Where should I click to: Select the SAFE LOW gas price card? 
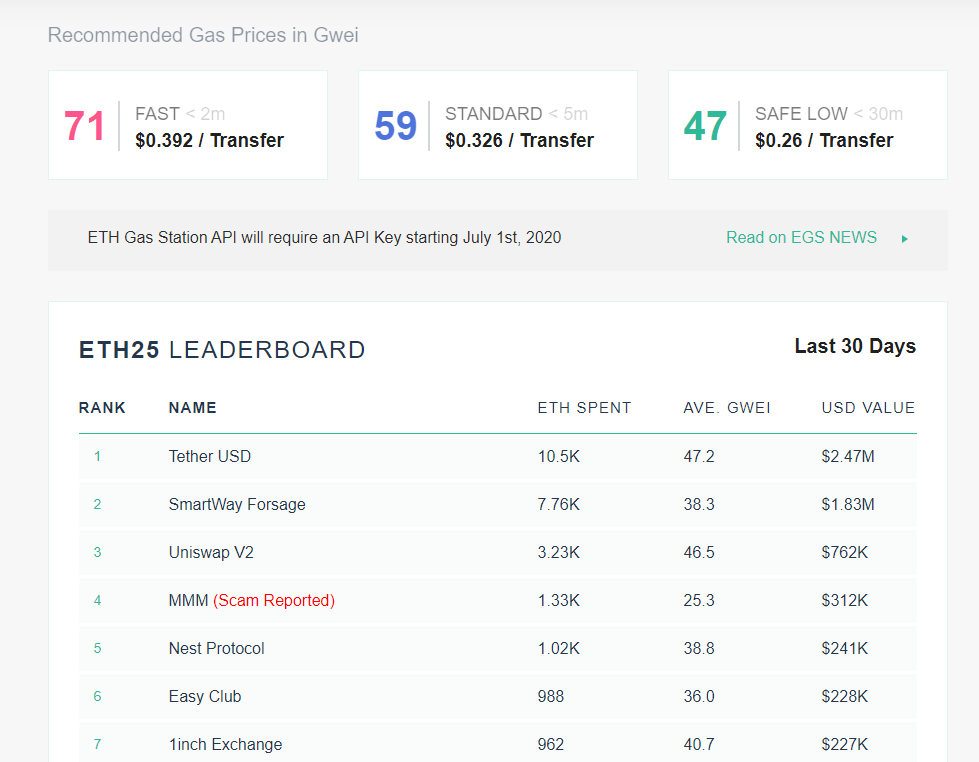808,125
